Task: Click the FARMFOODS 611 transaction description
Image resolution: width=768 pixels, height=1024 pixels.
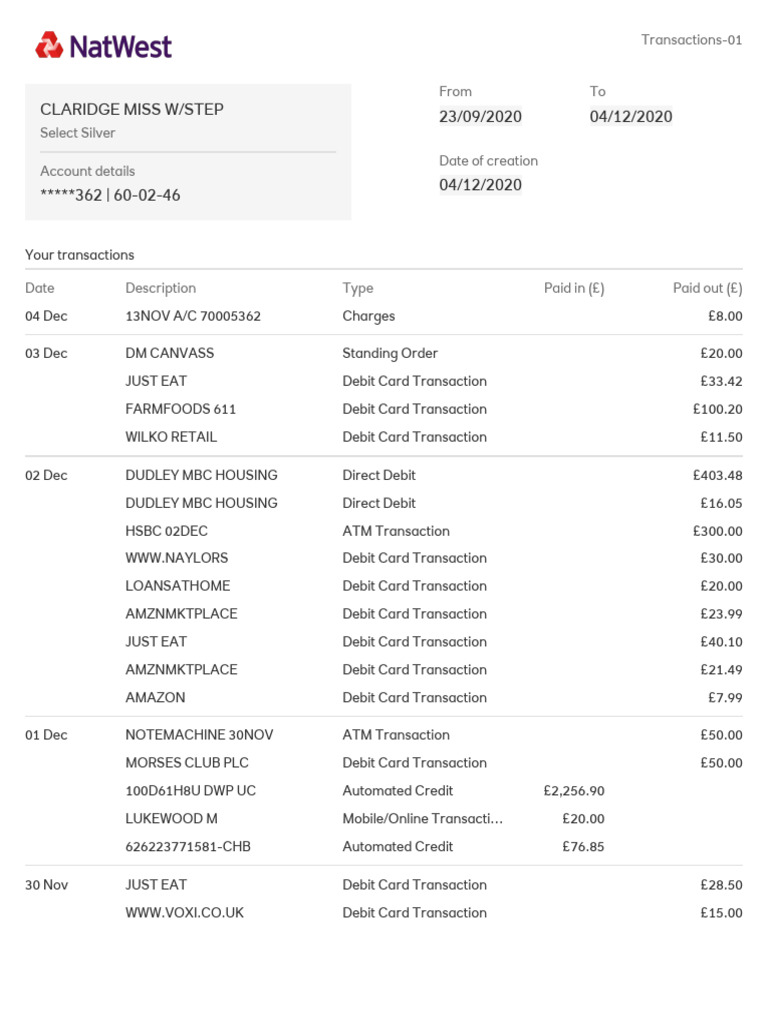Action: pos(181,409)
